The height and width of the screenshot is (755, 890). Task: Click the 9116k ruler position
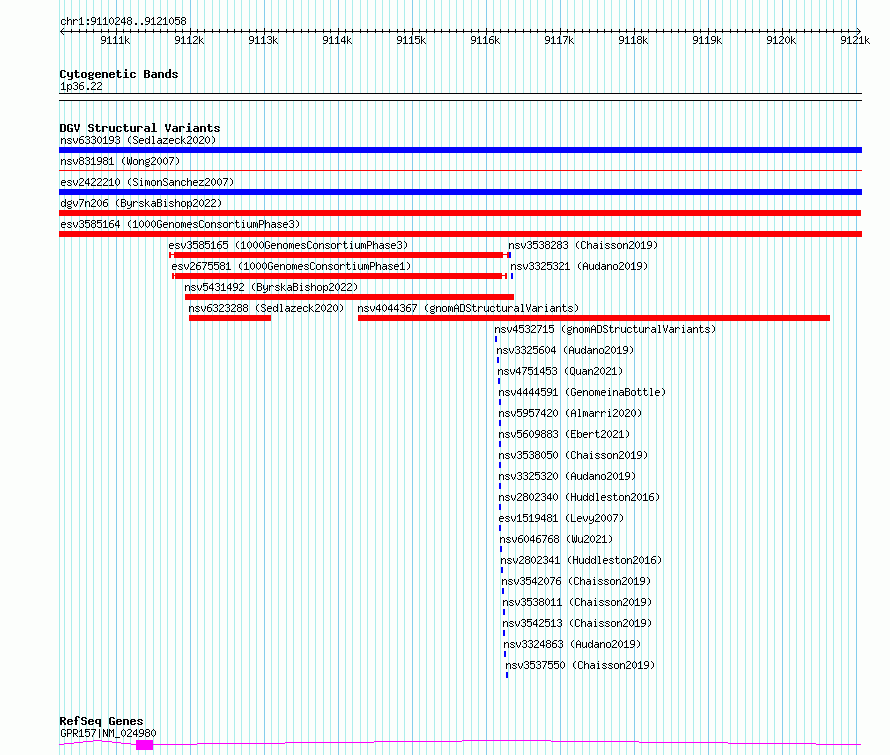[x=485, y=40]
